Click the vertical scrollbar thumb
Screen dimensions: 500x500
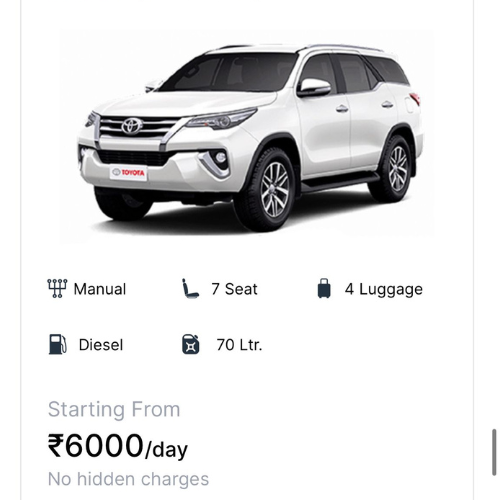(494, 453)
